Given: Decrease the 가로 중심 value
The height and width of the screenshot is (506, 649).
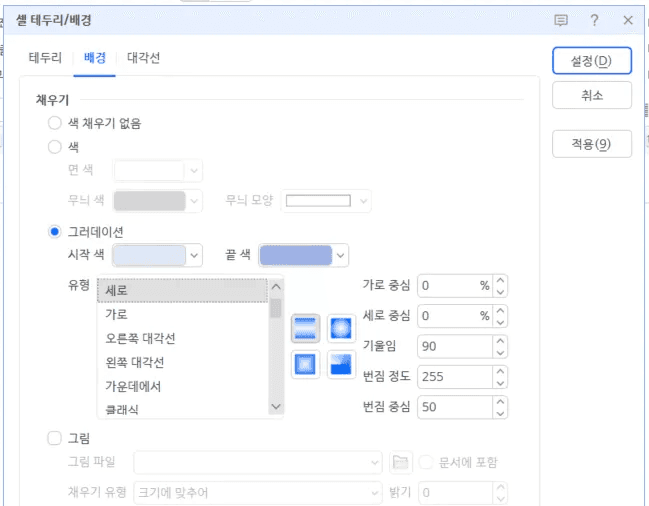Looking at the screenshot, I should 500,292.
